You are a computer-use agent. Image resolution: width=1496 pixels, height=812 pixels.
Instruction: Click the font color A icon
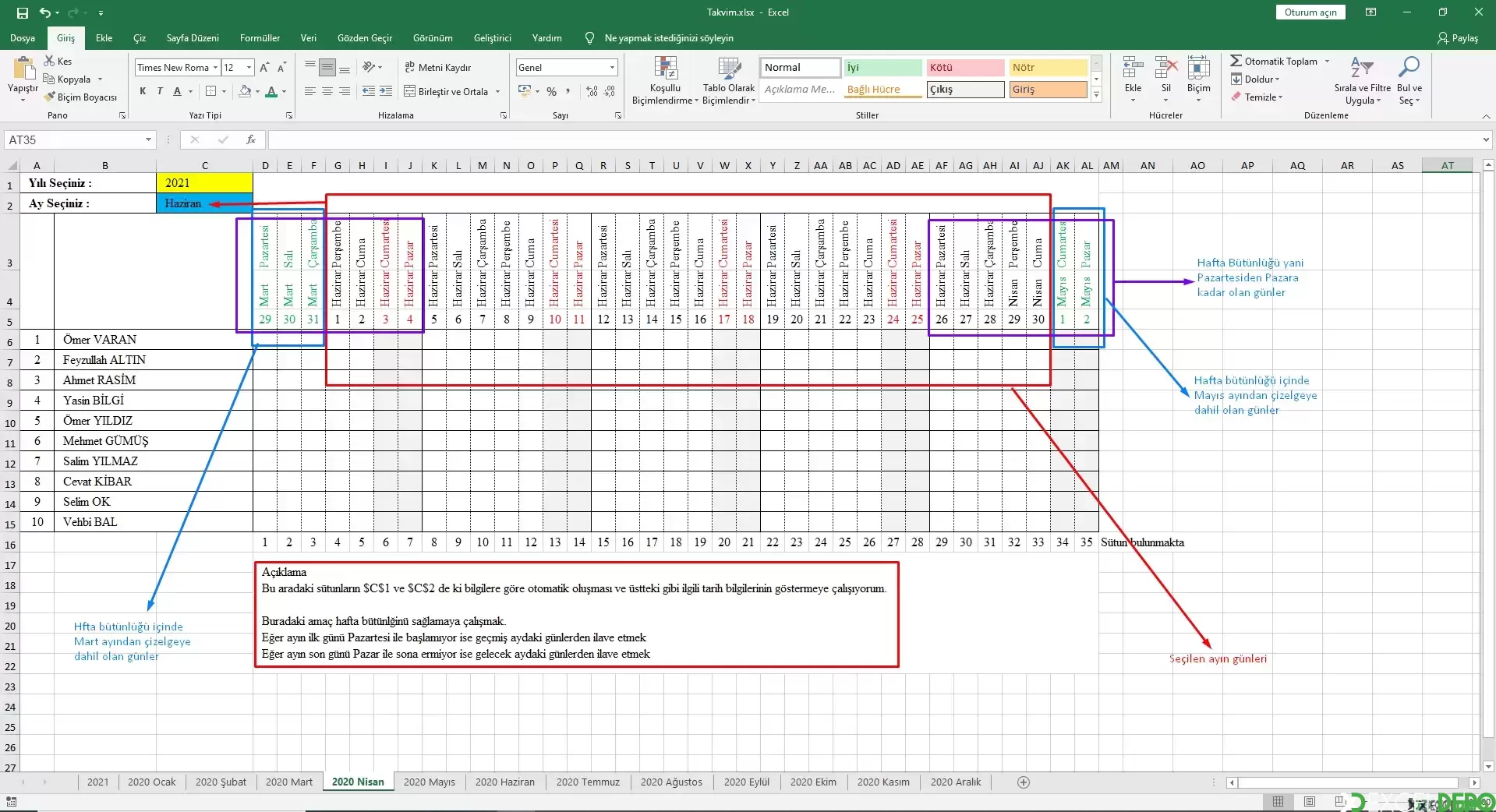(271, 91)
